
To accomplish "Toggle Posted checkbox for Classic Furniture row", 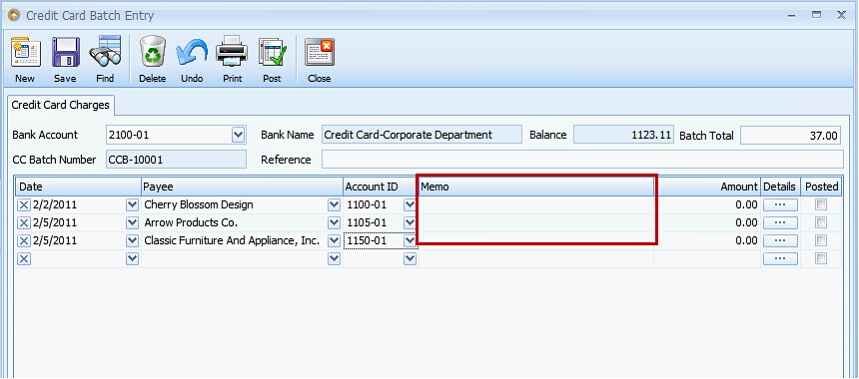I will 821,241.
